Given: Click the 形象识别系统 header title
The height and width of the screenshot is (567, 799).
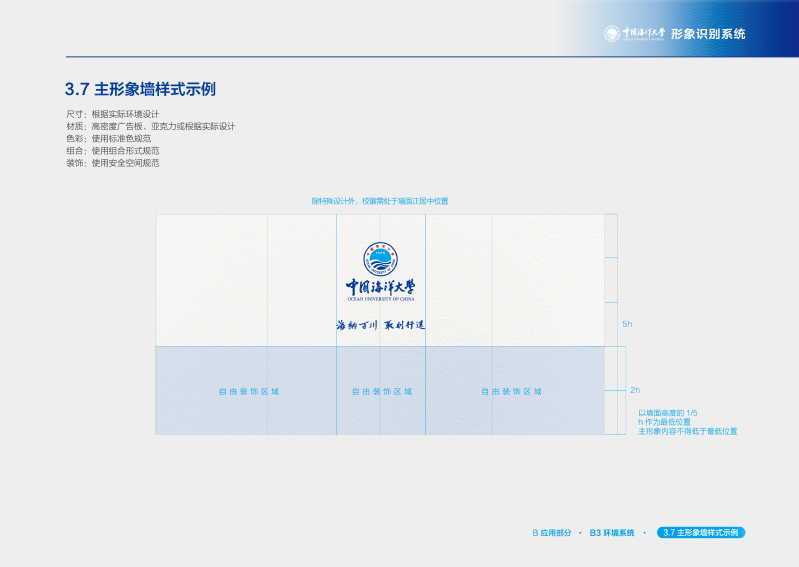Looking at the screenshot, I should tap(707, 34).
